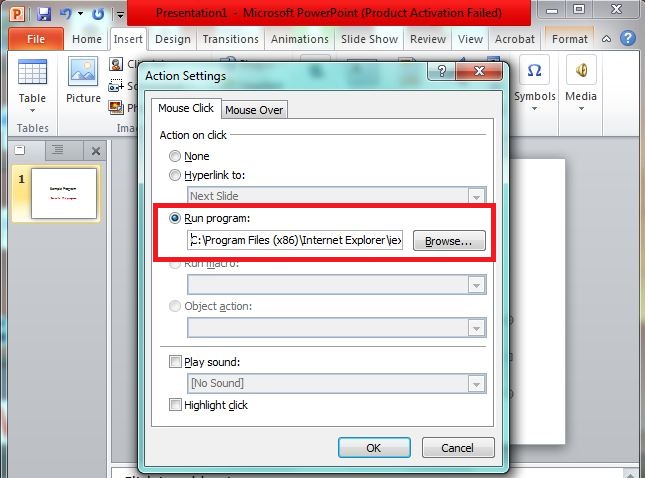The width and height of the screenshot is (645, 478).
Task: Switch to the Mouse Click tab
Action: (x=186, y=108)
